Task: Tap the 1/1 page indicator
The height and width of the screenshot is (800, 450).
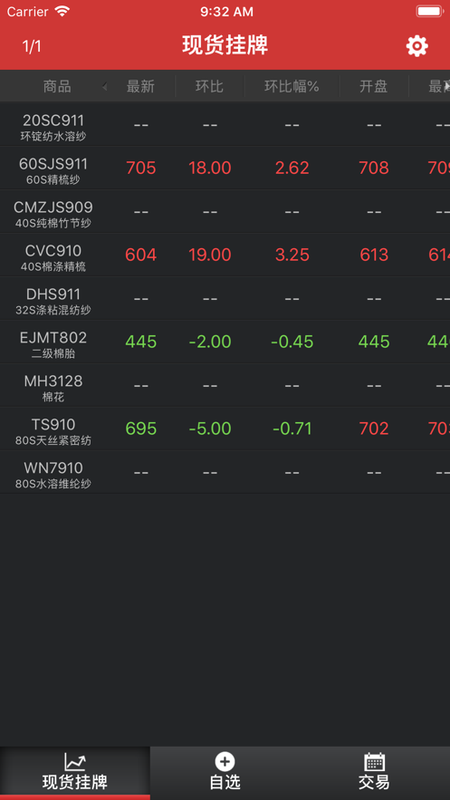Action: coord(32,46)
